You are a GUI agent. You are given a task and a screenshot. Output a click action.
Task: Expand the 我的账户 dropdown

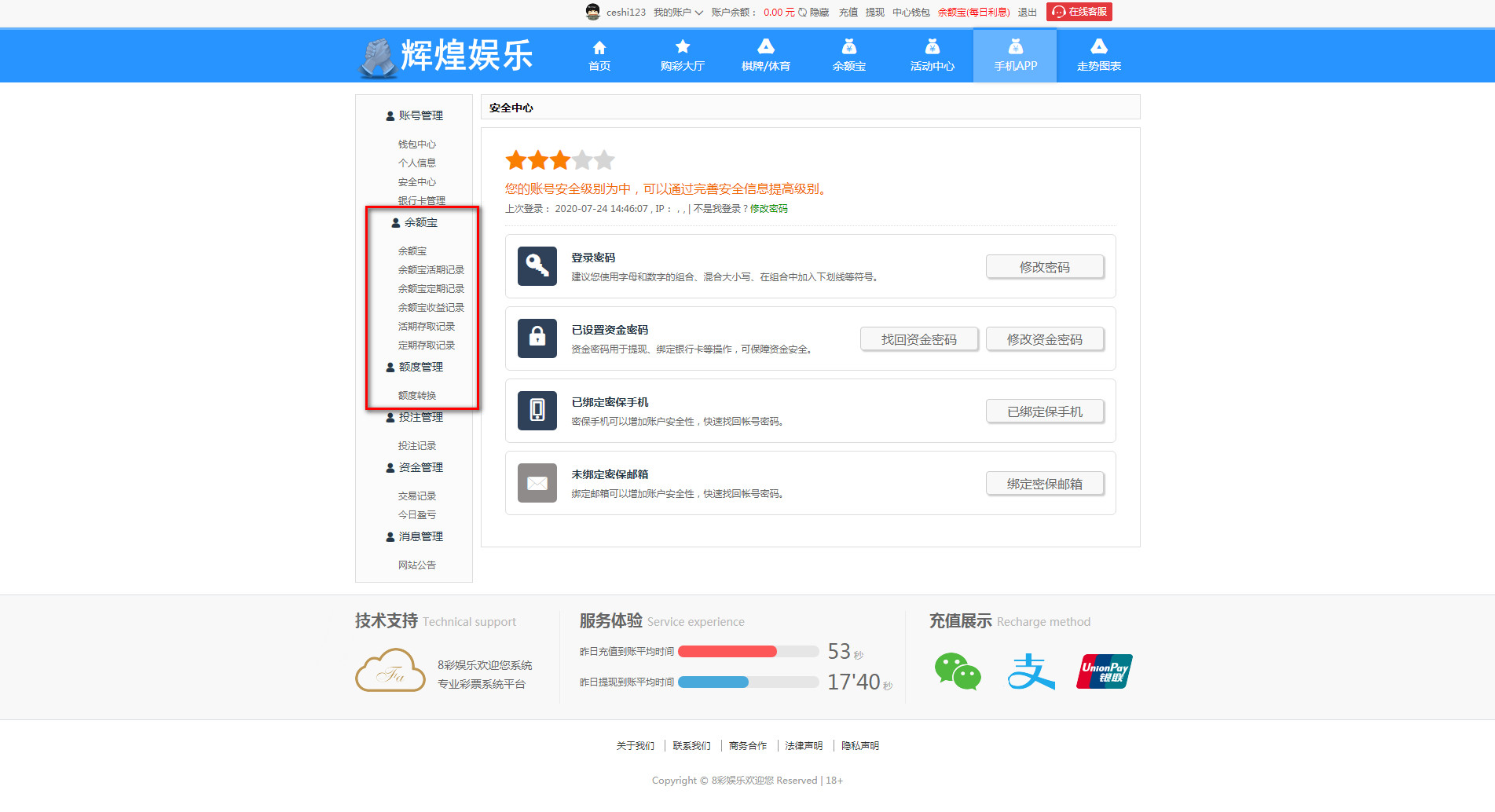(x=678, y=13)
